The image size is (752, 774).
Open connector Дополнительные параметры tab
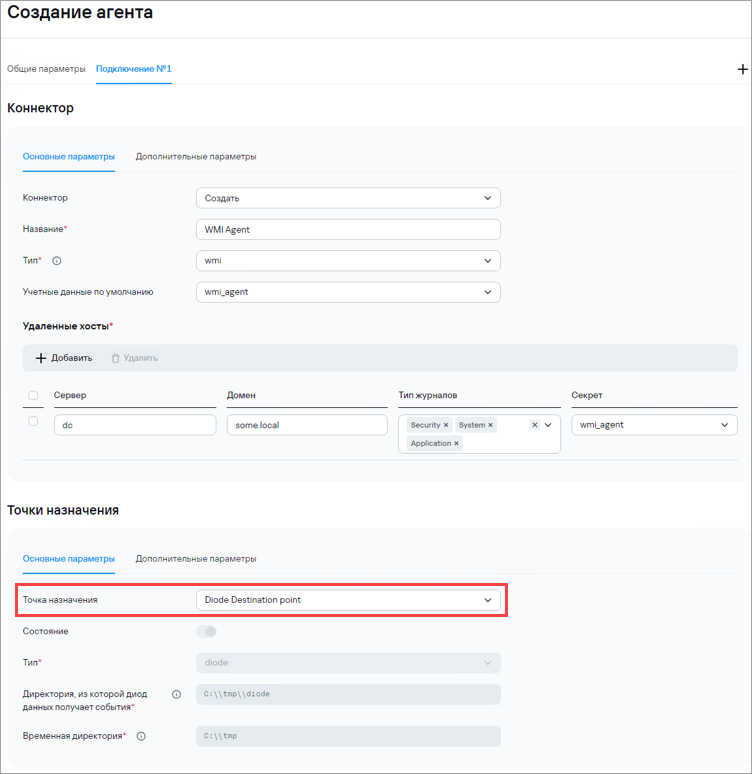click(x=196, y=156)
